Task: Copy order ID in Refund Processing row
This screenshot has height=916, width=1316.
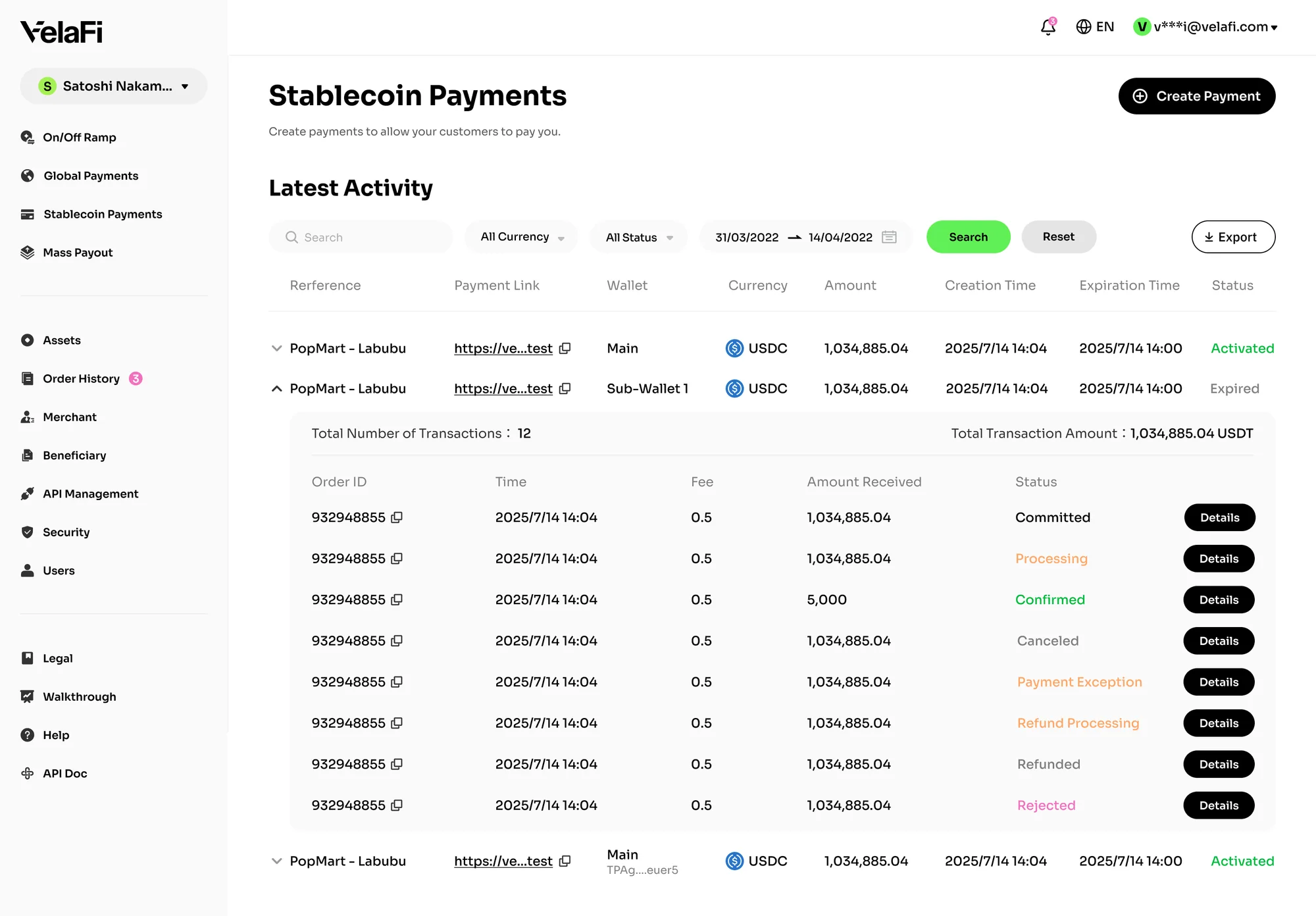Action: click(x=397, y=723)
